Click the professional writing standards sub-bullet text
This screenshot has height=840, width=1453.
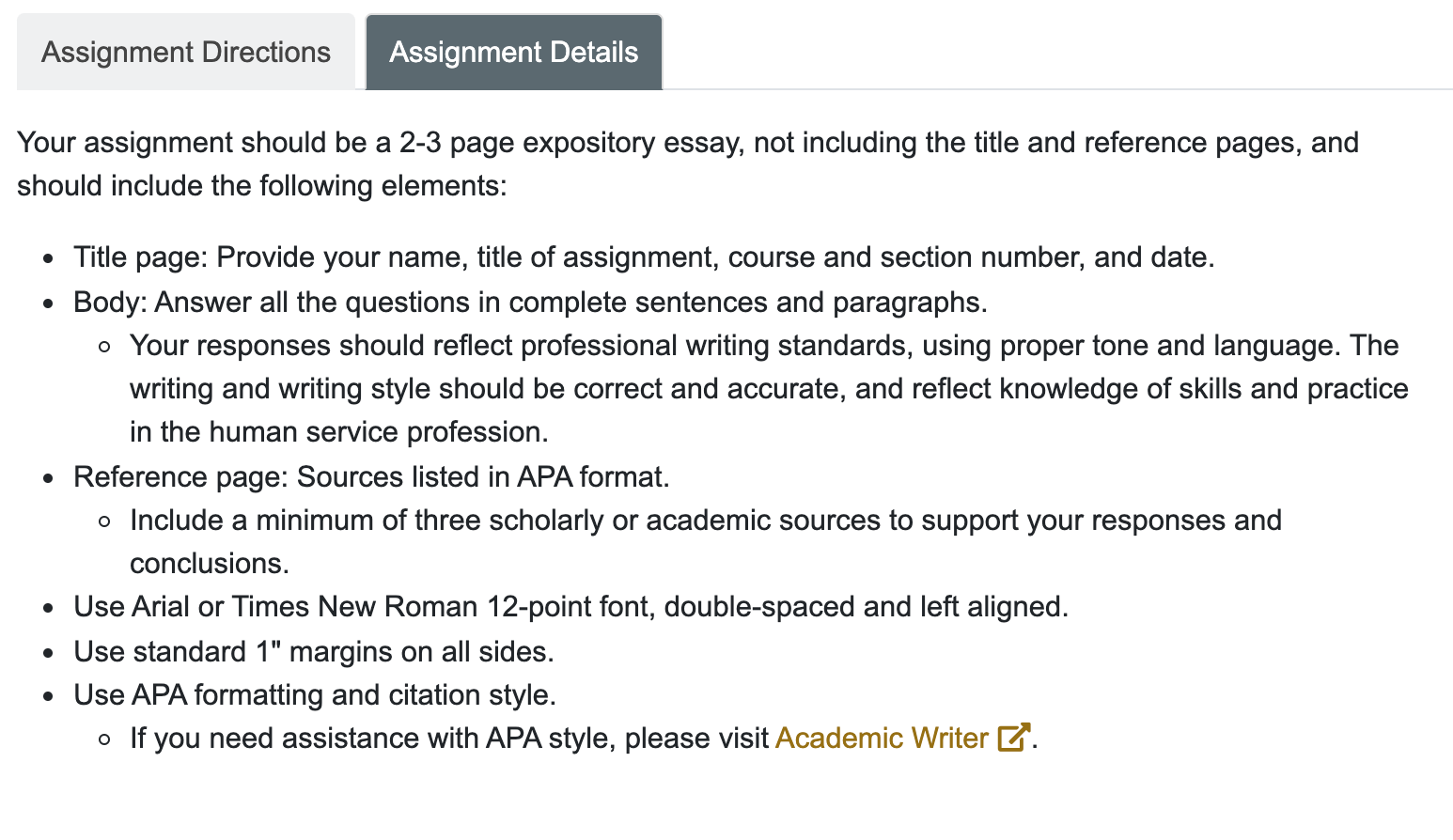(x=769, y=389)
